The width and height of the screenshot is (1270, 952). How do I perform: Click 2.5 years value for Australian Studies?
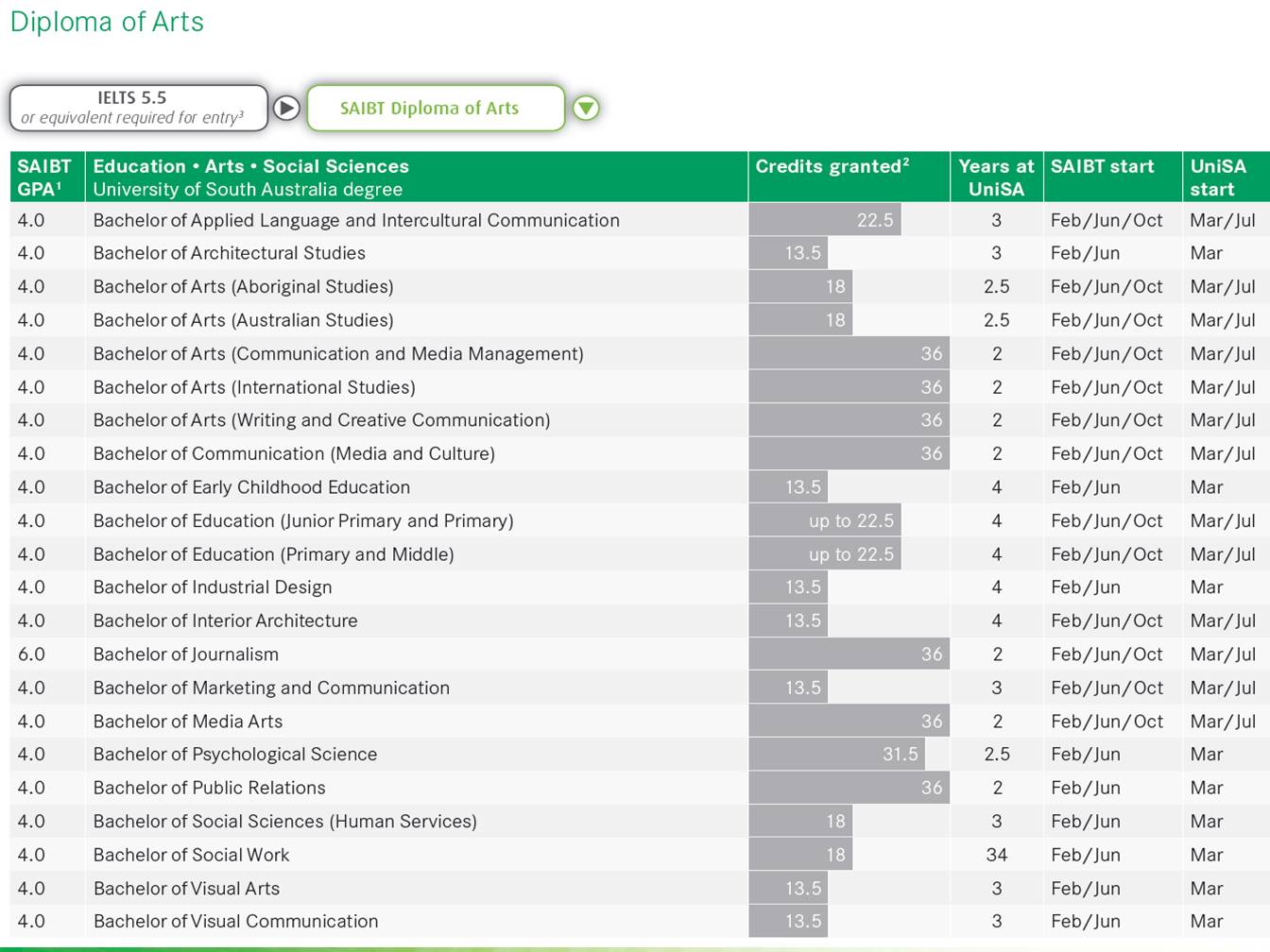tap(997, 320)
